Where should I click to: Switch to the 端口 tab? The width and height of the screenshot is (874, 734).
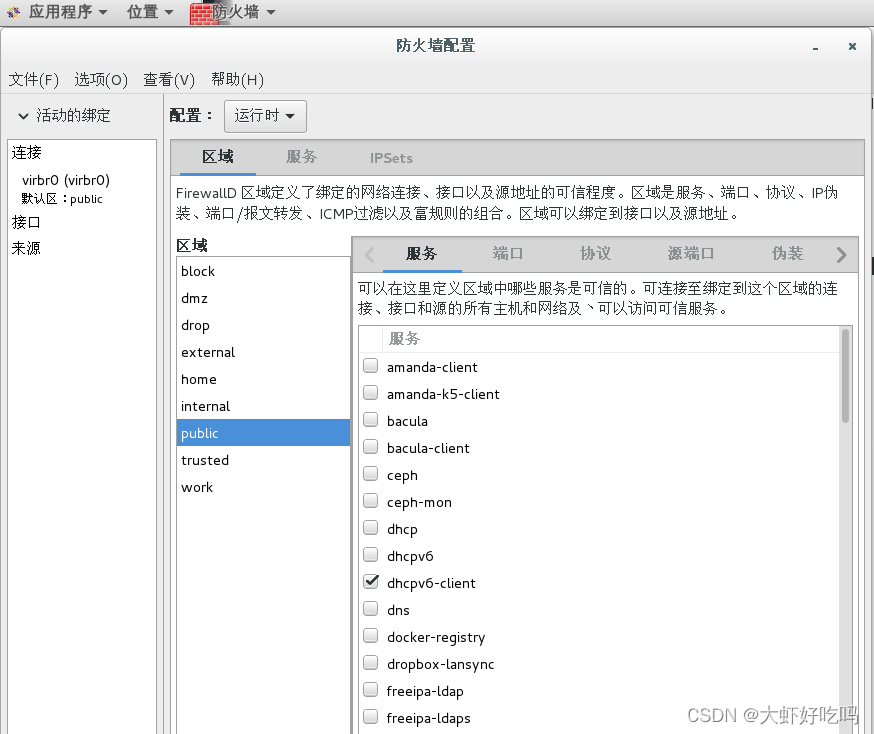point(508,254)
